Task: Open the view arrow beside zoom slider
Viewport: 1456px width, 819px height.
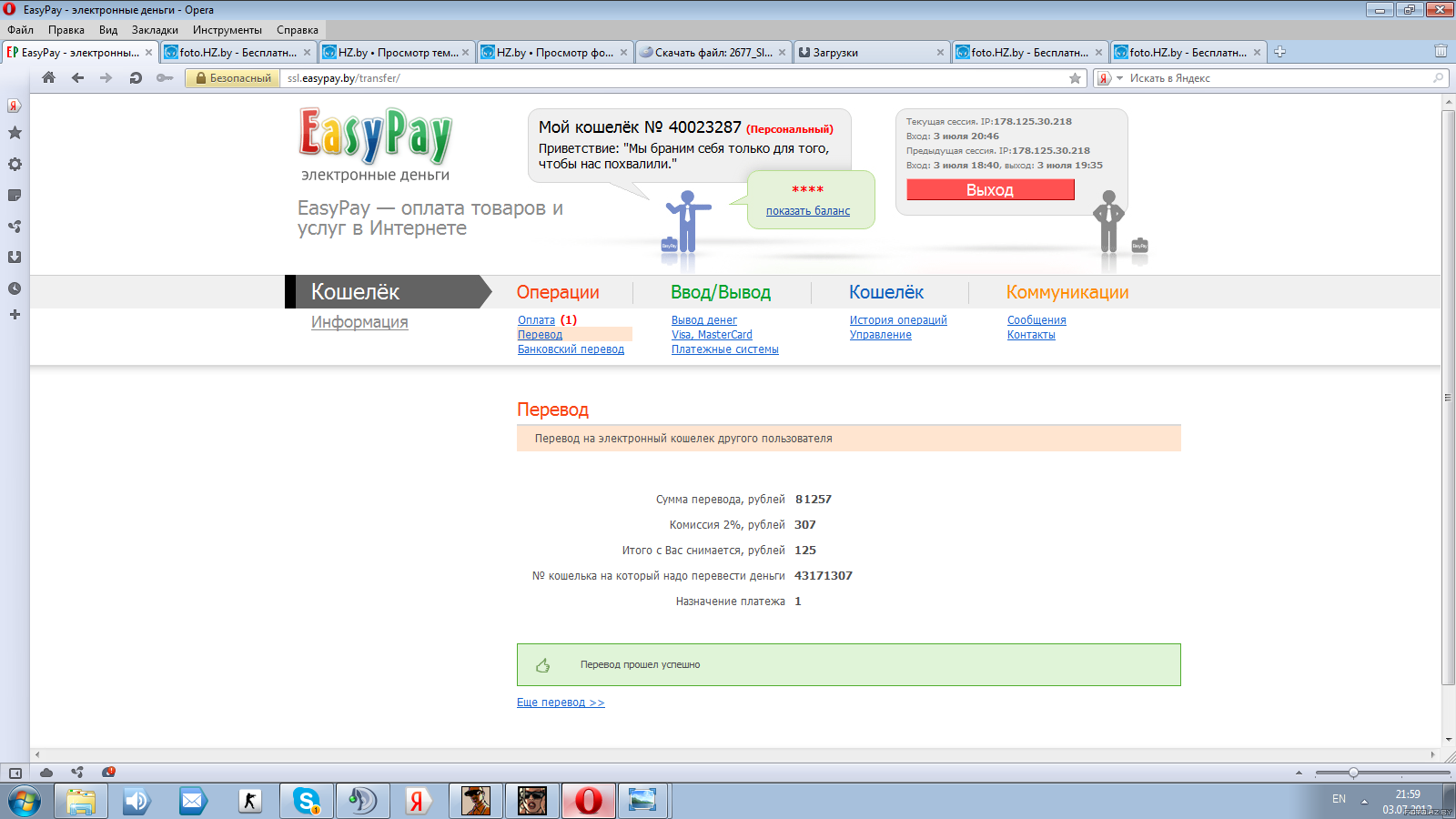Action: 1299,773
